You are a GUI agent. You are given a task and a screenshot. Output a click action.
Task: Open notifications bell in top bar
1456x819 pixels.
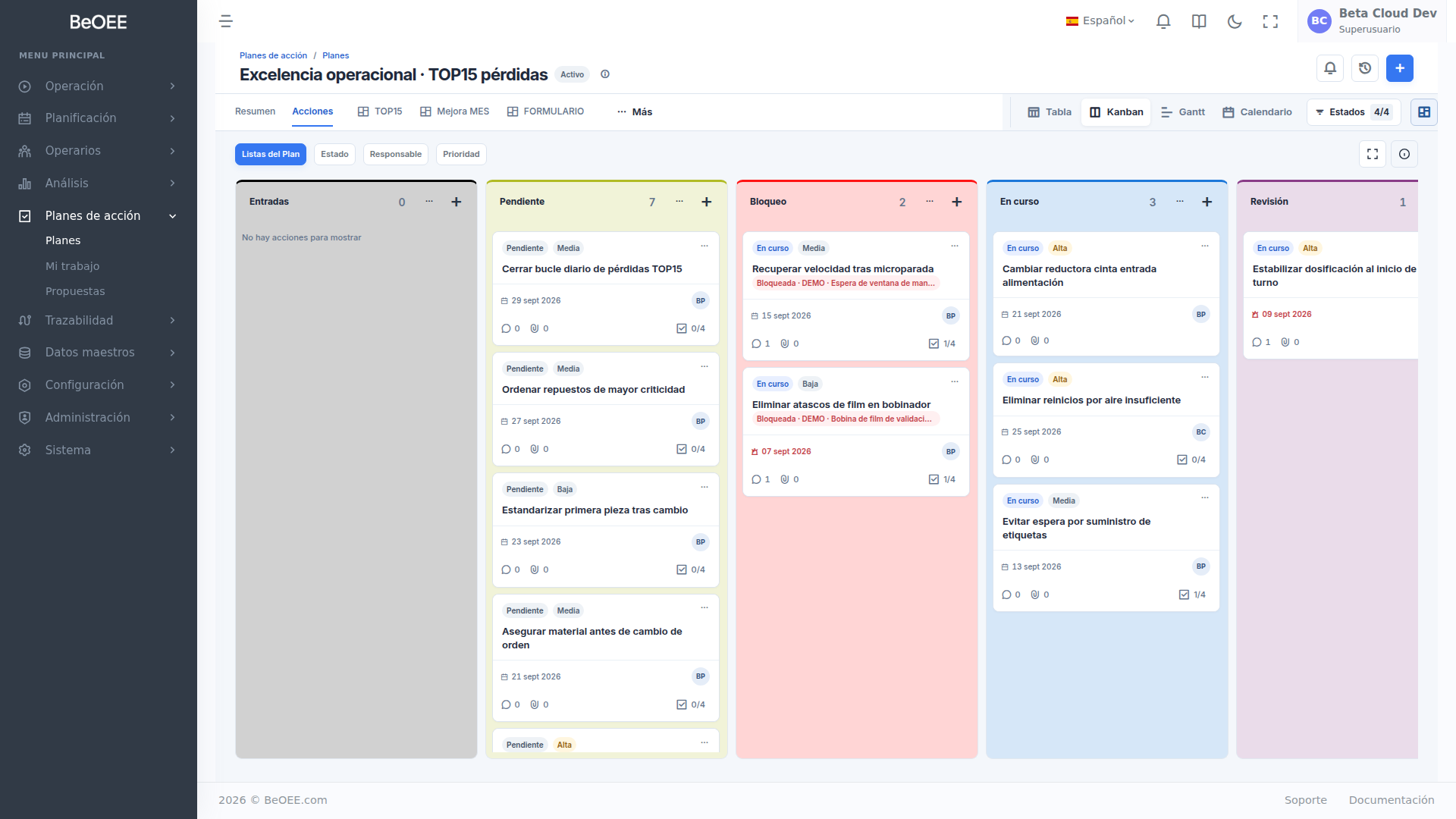point(1163,21)
